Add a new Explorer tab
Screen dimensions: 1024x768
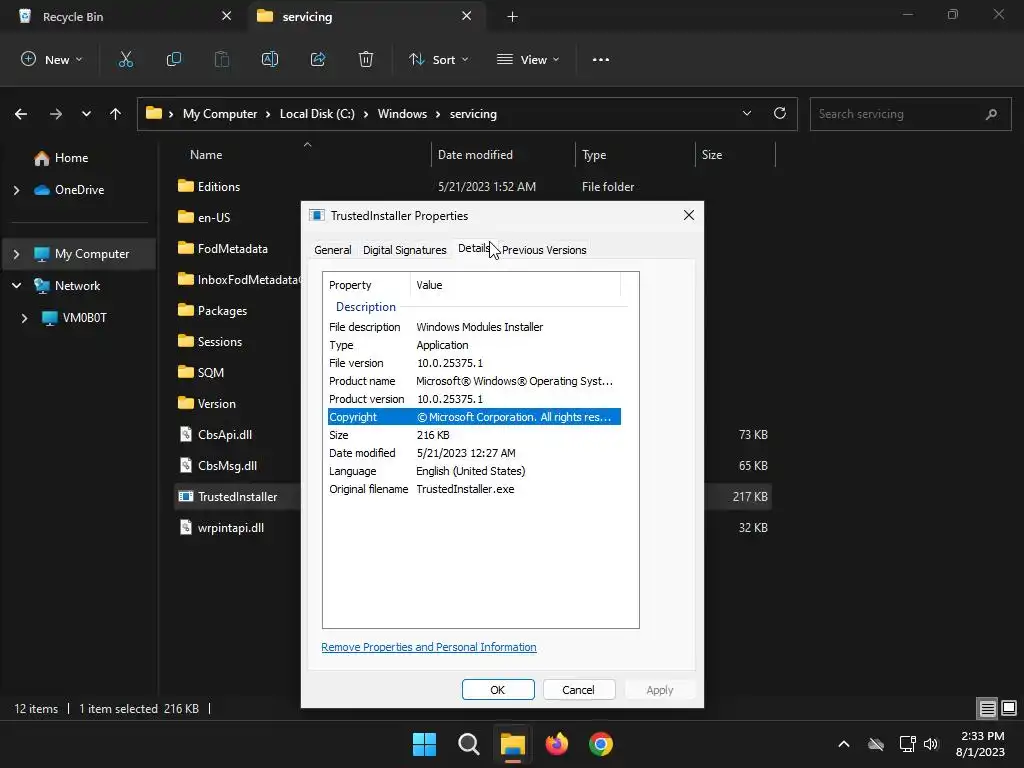(513, 16)
